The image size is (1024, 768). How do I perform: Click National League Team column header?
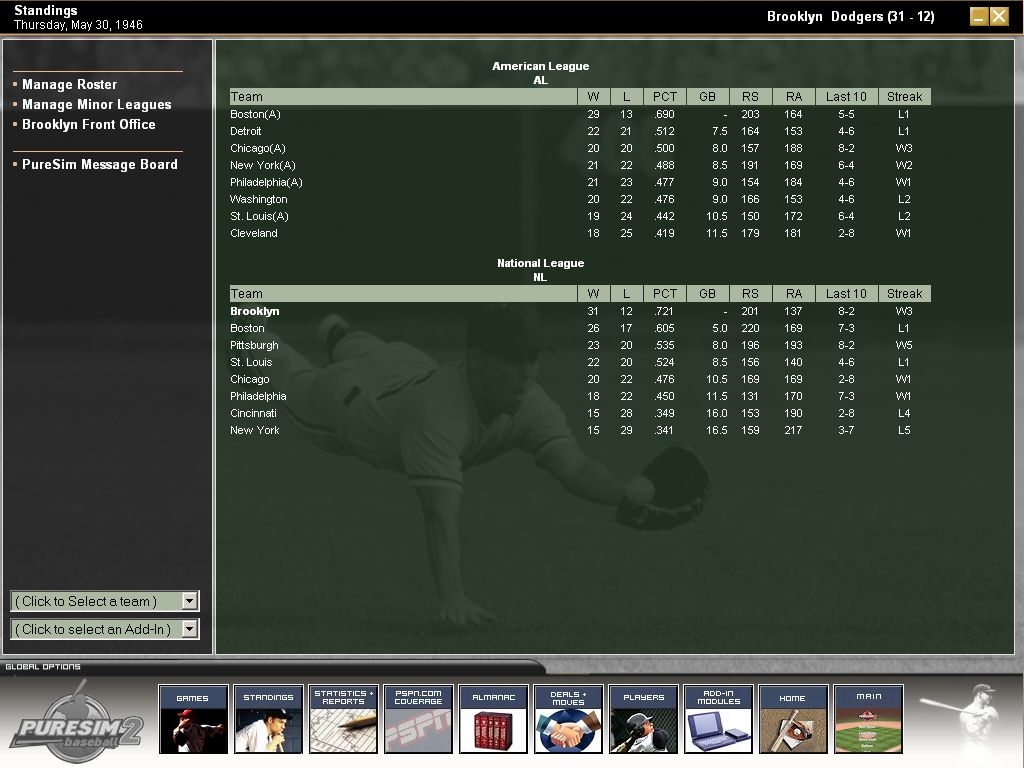tap(403, 294)
